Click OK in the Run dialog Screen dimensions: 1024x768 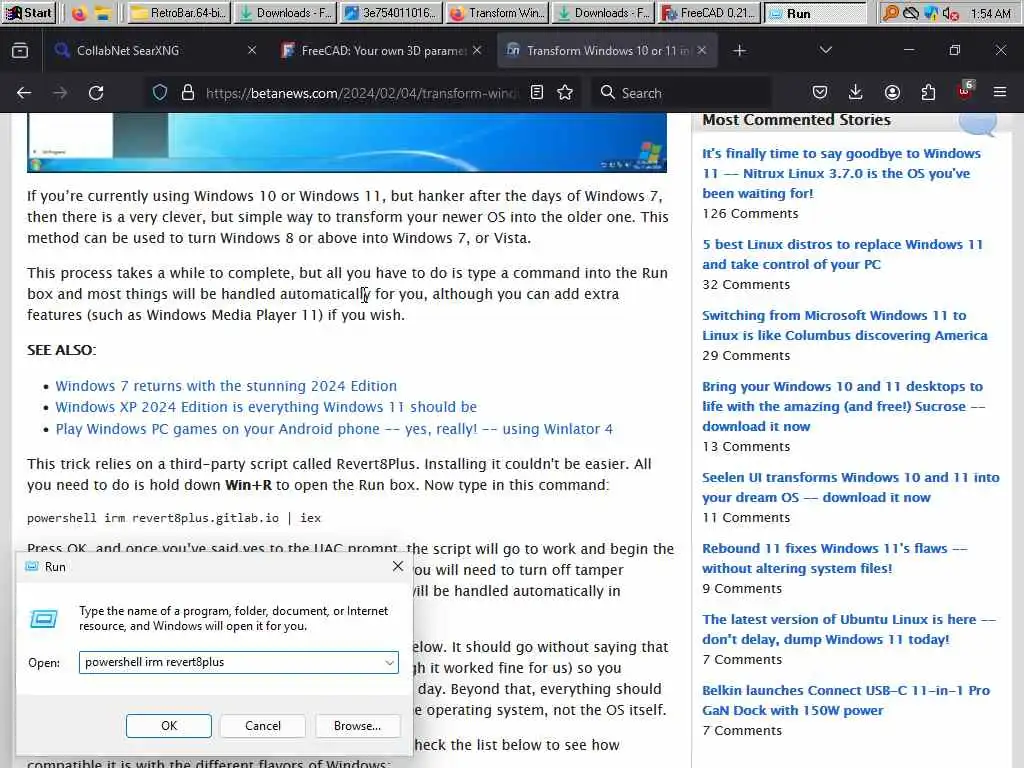[x=168, y=726]
